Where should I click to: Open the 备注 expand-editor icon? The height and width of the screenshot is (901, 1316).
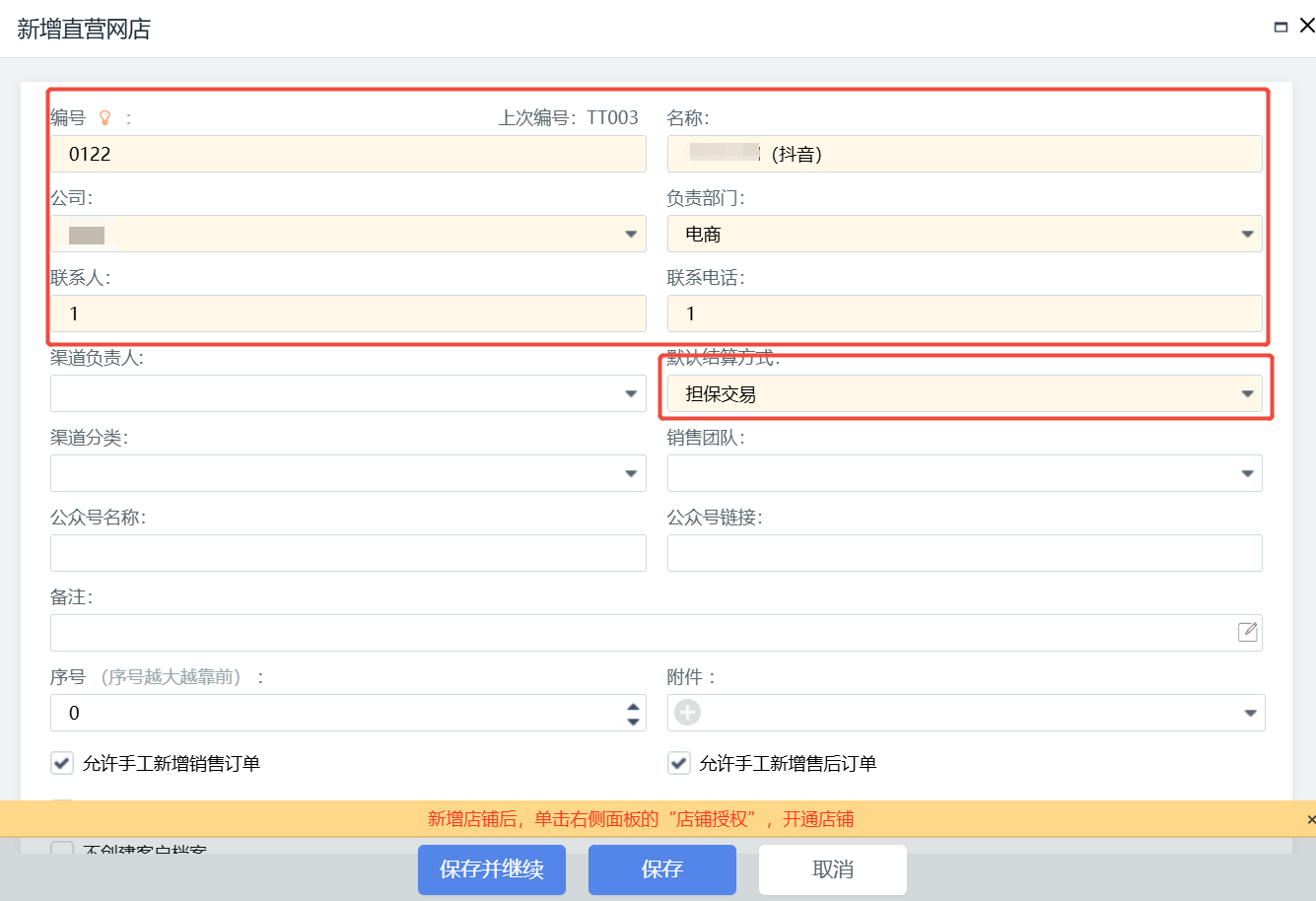click(x=1247, y=632)
